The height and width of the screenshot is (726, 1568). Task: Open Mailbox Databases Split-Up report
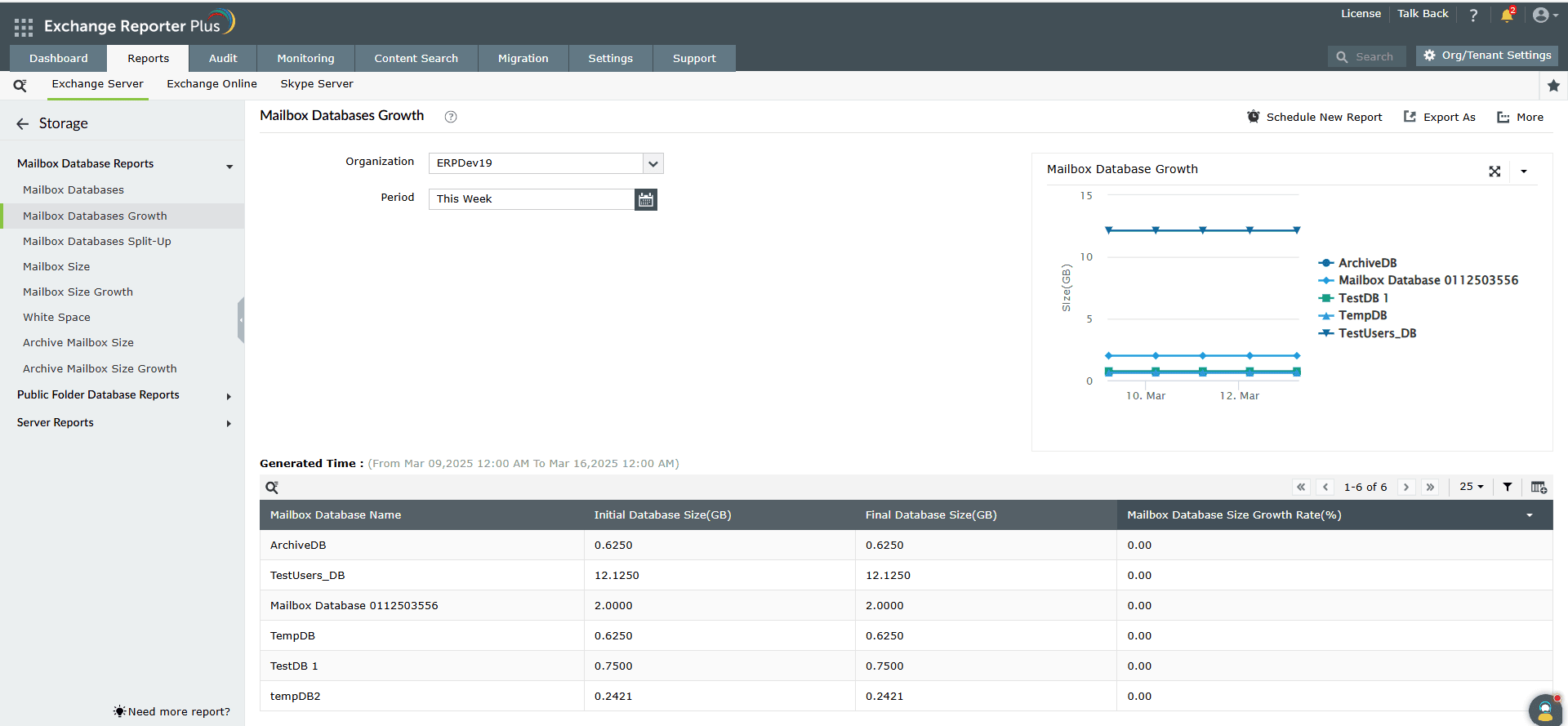coord(97,242)
